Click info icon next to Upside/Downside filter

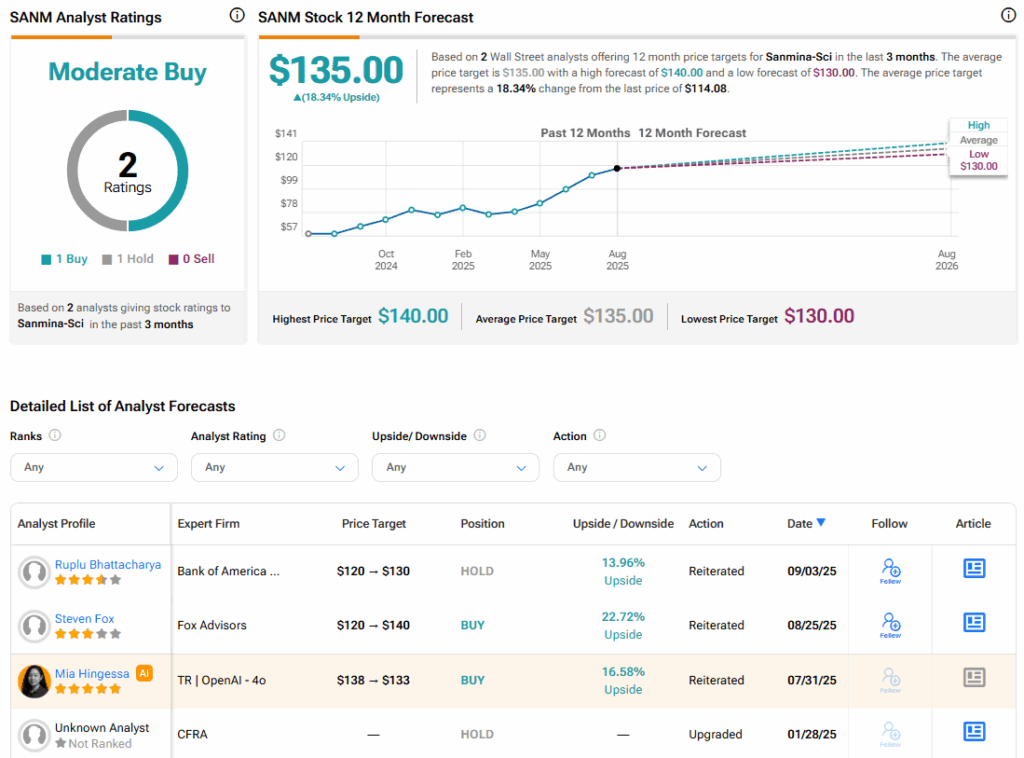click(479, 436)
